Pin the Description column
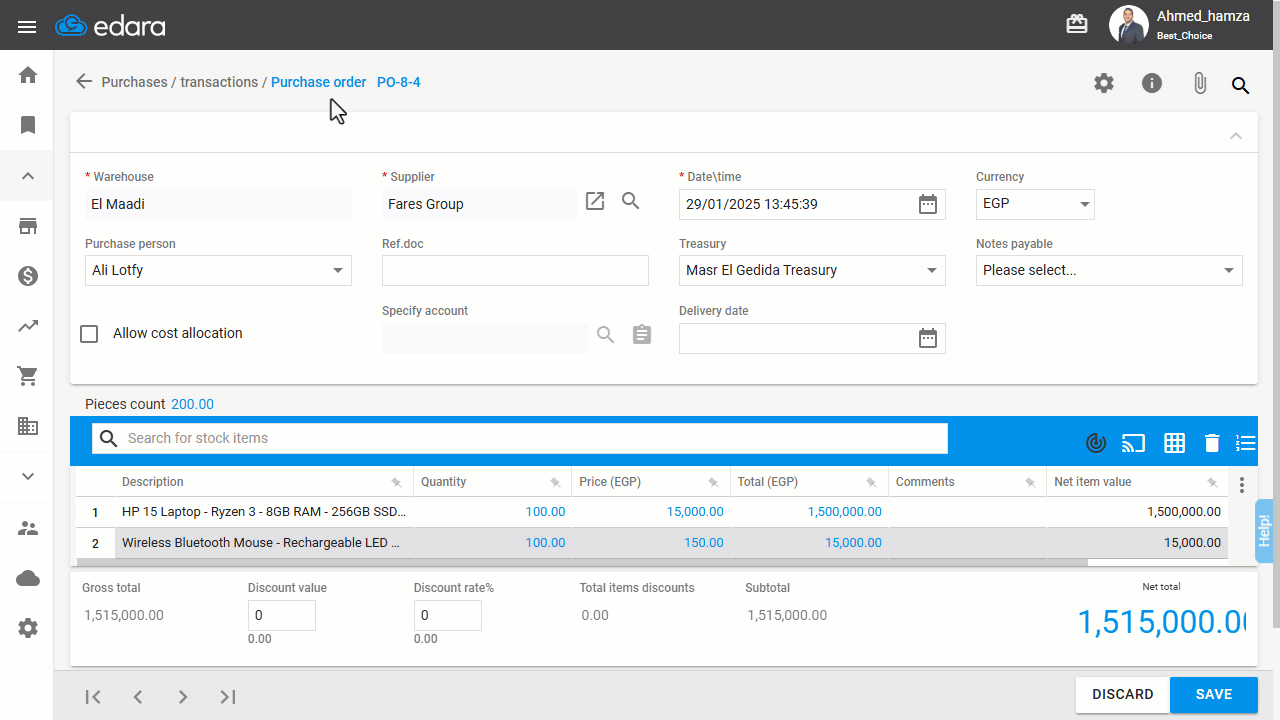This screenshot has height=720, width=1280. click(397, 482)
